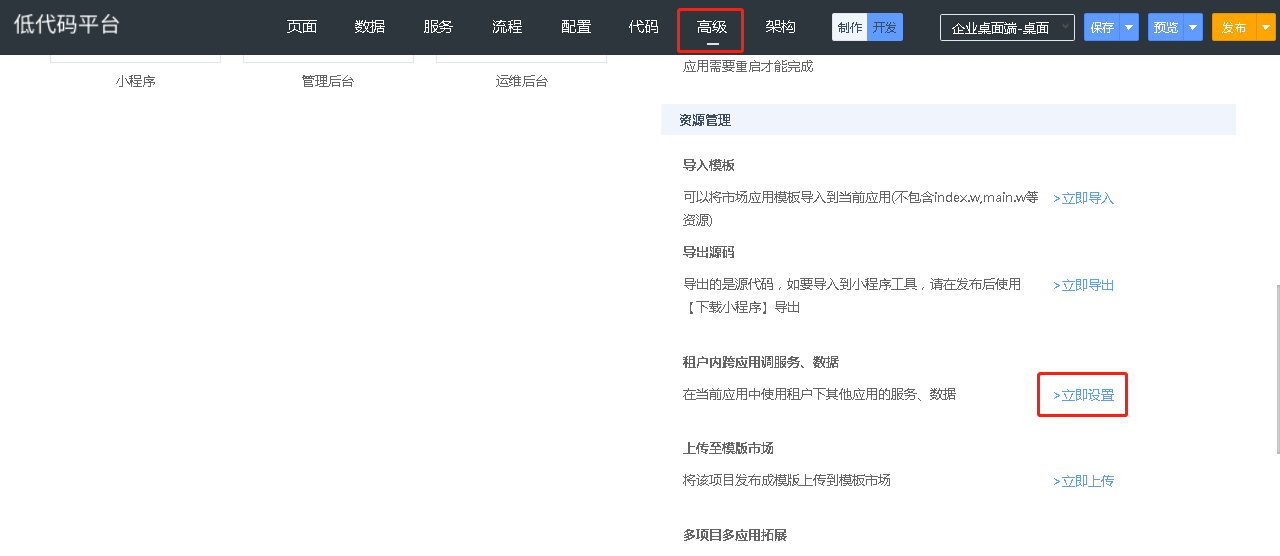Expand the arrow next to 发布
This screenshot has height=556, width=1280.
tap(1265, 28)
